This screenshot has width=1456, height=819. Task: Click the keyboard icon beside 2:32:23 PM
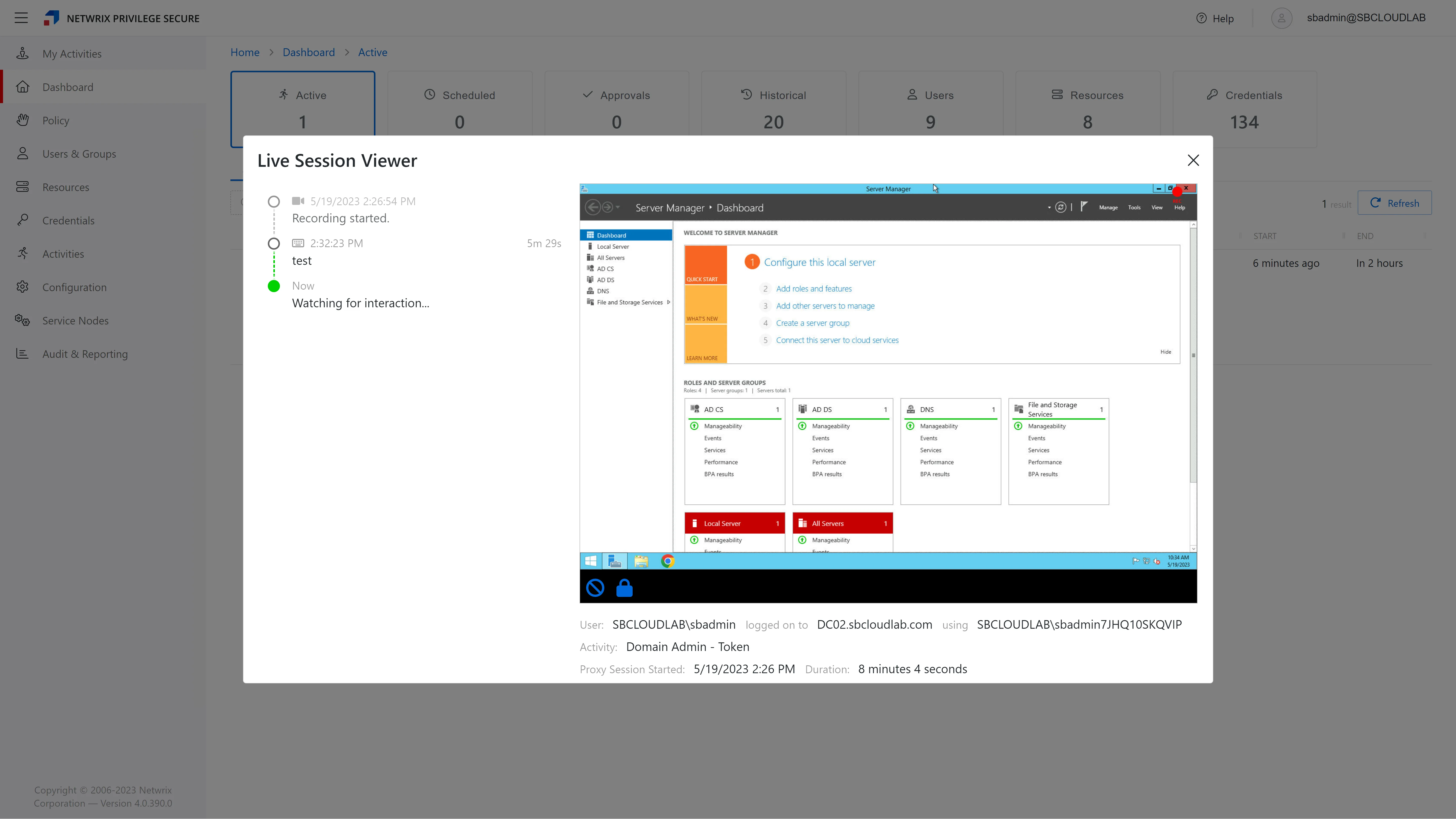(298, 243)
